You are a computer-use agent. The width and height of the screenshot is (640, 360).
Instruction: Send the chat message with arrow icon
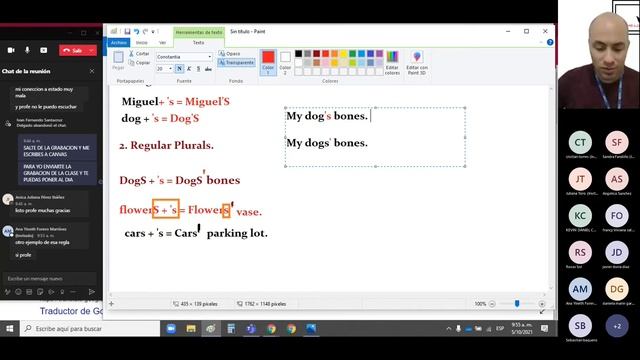92,292
